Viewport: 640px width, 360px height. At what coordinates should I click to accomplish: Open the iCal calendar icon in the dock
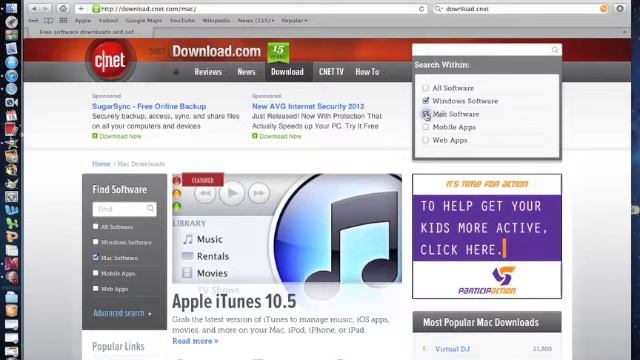pos(11,116)
